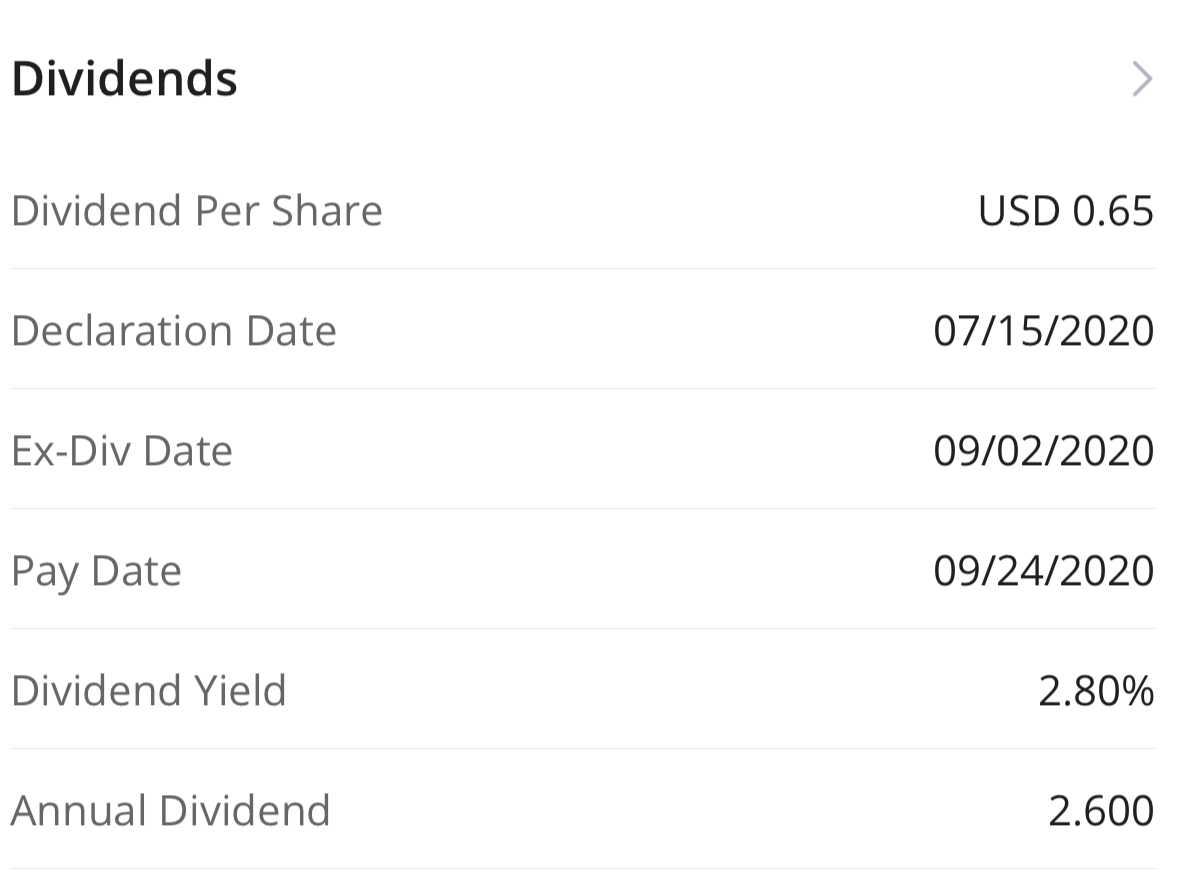Select the Ex-Div Date row label
The image size is (1184, 870).
[x=122, y=451]
